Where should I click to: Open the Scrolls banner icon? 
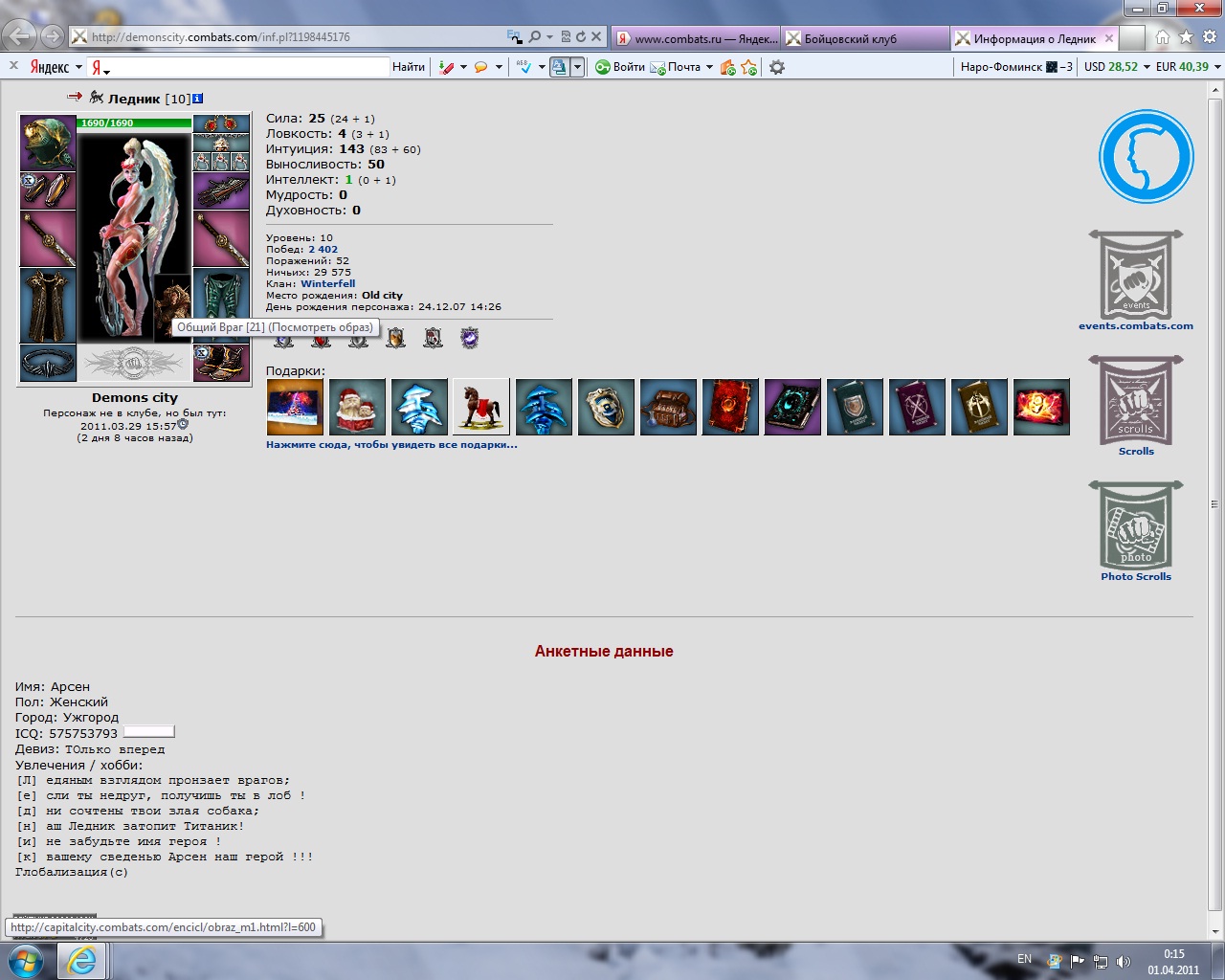[1136, 400]
